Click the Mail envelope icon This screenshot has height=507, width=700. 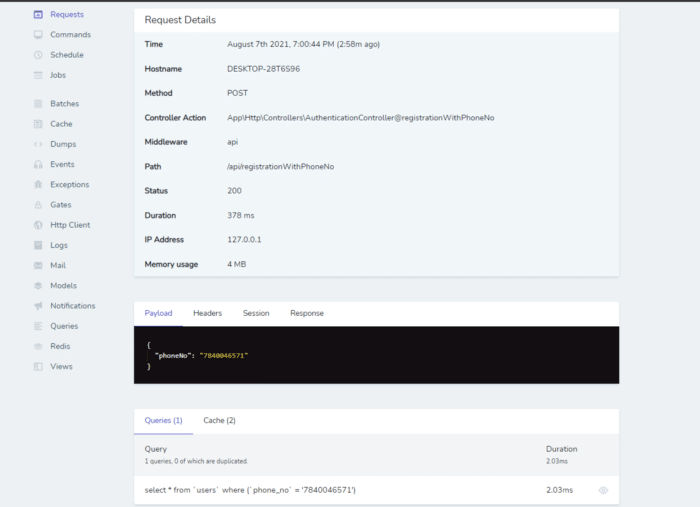[x=38, y=266]
